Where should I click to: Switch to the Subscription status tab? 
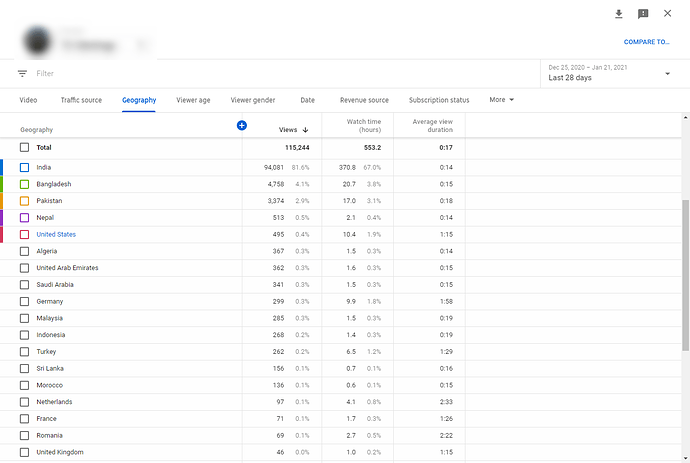439,100
